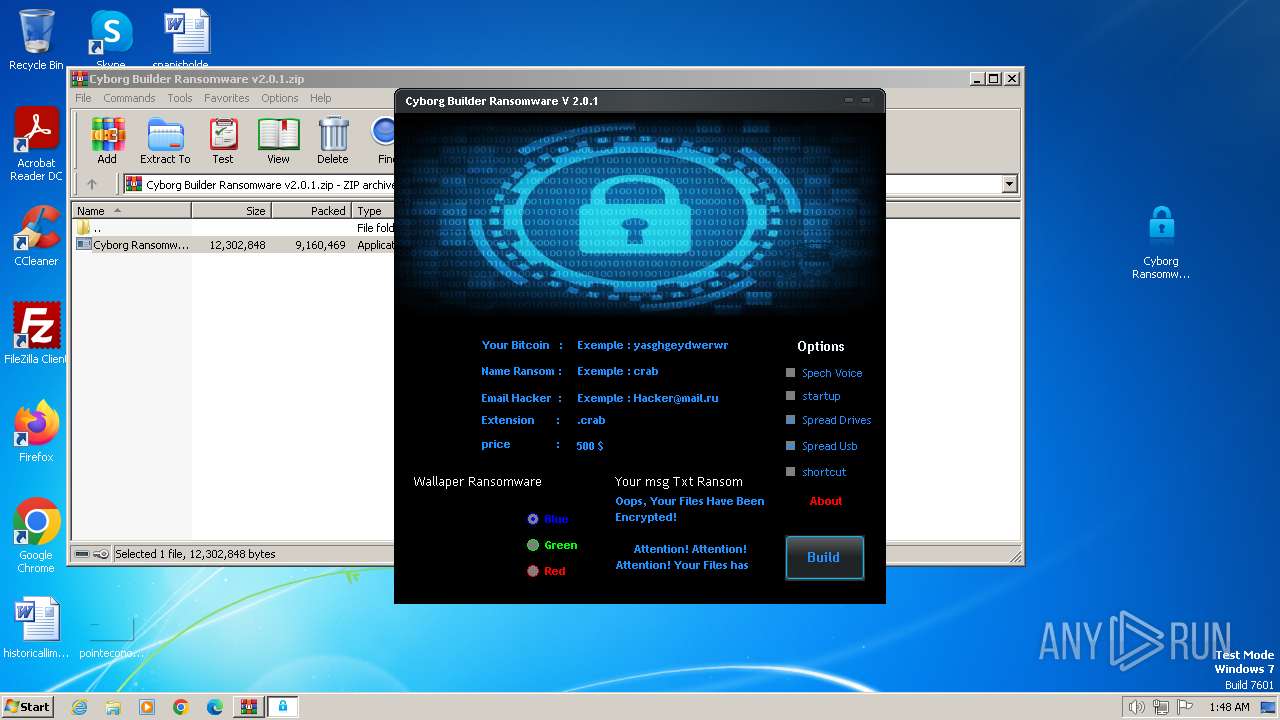Switch to WinRAR taskbar button
This screenshot has width=1280, height=720.
tap(248, 707)
